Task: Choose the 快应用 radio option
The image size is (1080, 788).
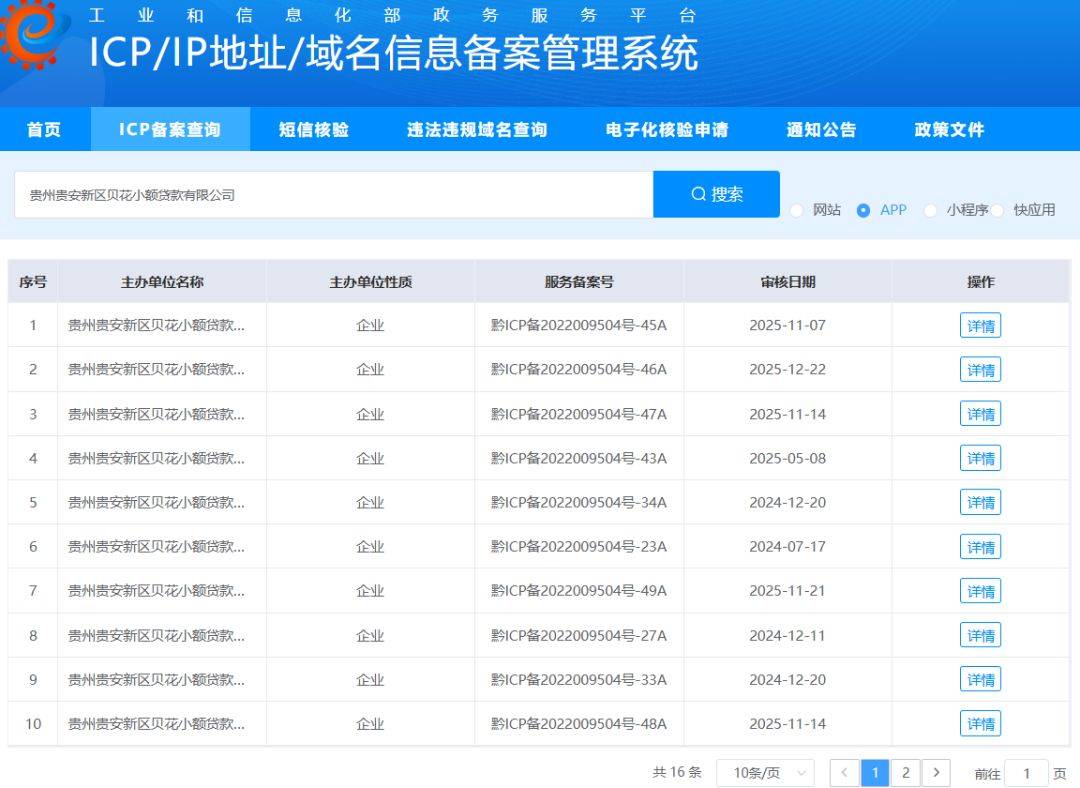Action: (998, 210)
